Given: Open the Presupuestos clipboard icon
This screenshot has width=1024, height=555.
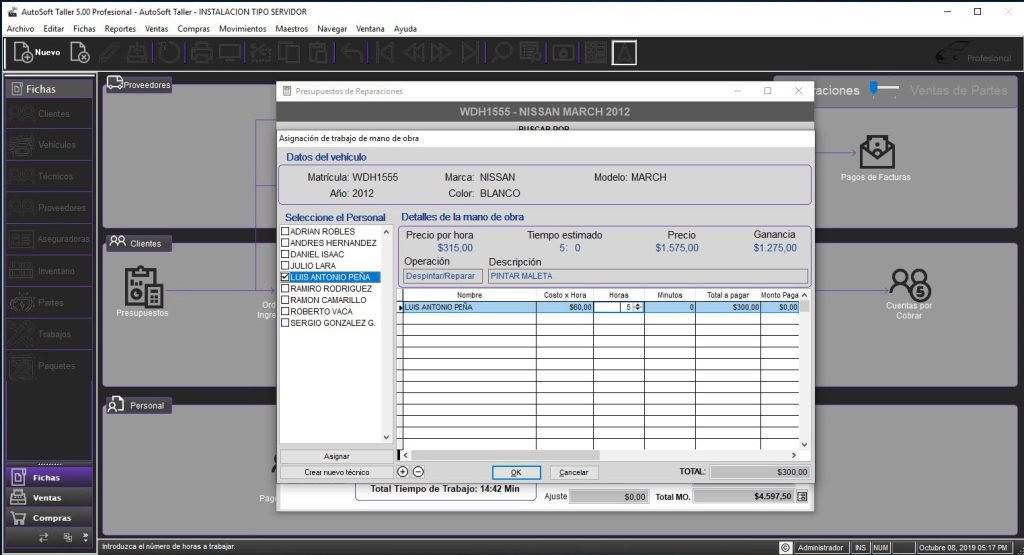Looking at the screenshot, I should coord(142,286).
